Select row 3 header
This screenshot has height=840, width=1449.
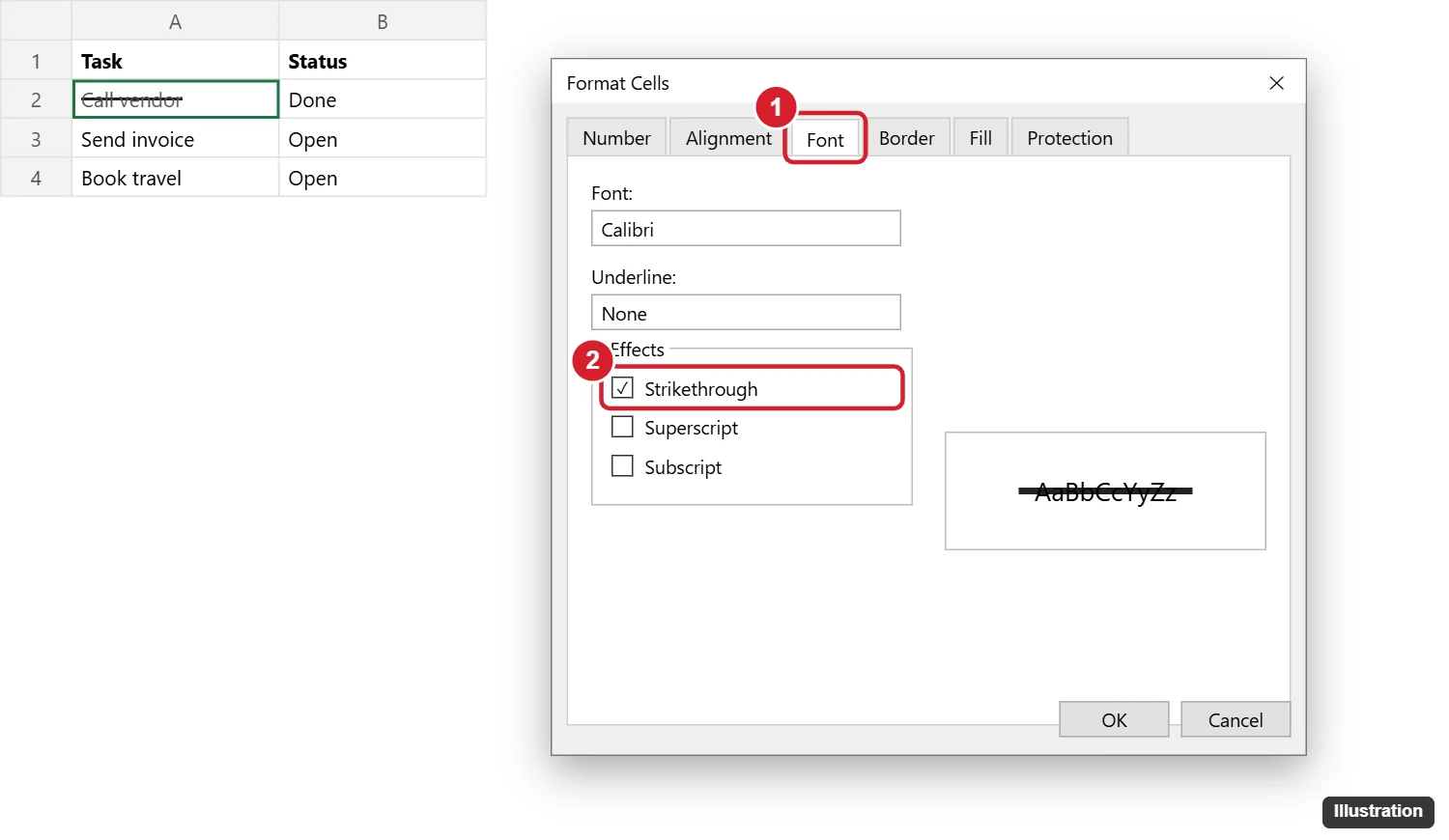coord(36,139)
